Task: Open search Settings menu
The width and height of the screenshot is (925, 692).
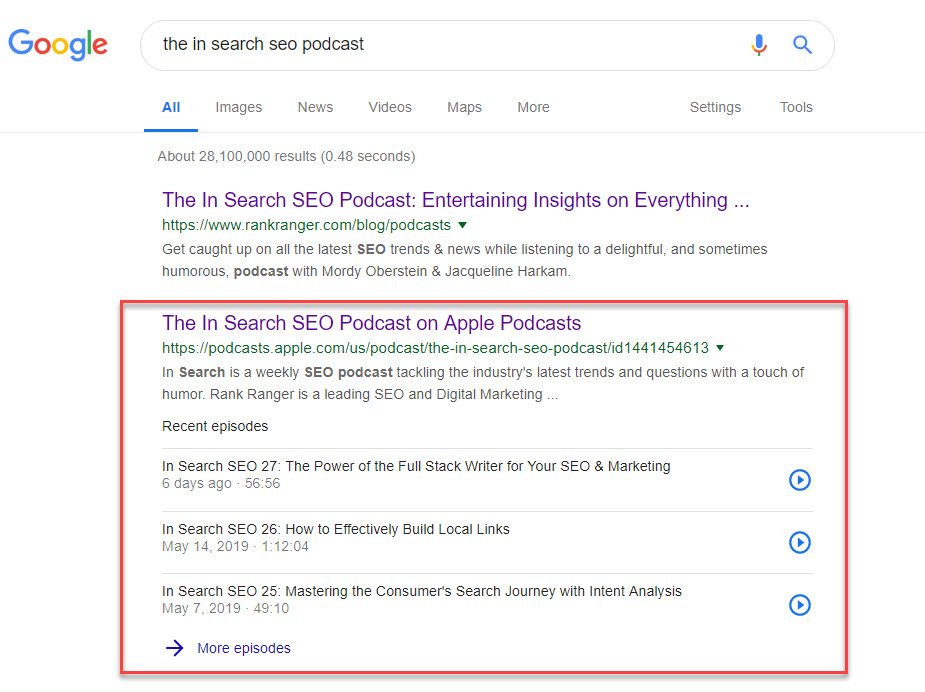Action: (x=715, y=107)
